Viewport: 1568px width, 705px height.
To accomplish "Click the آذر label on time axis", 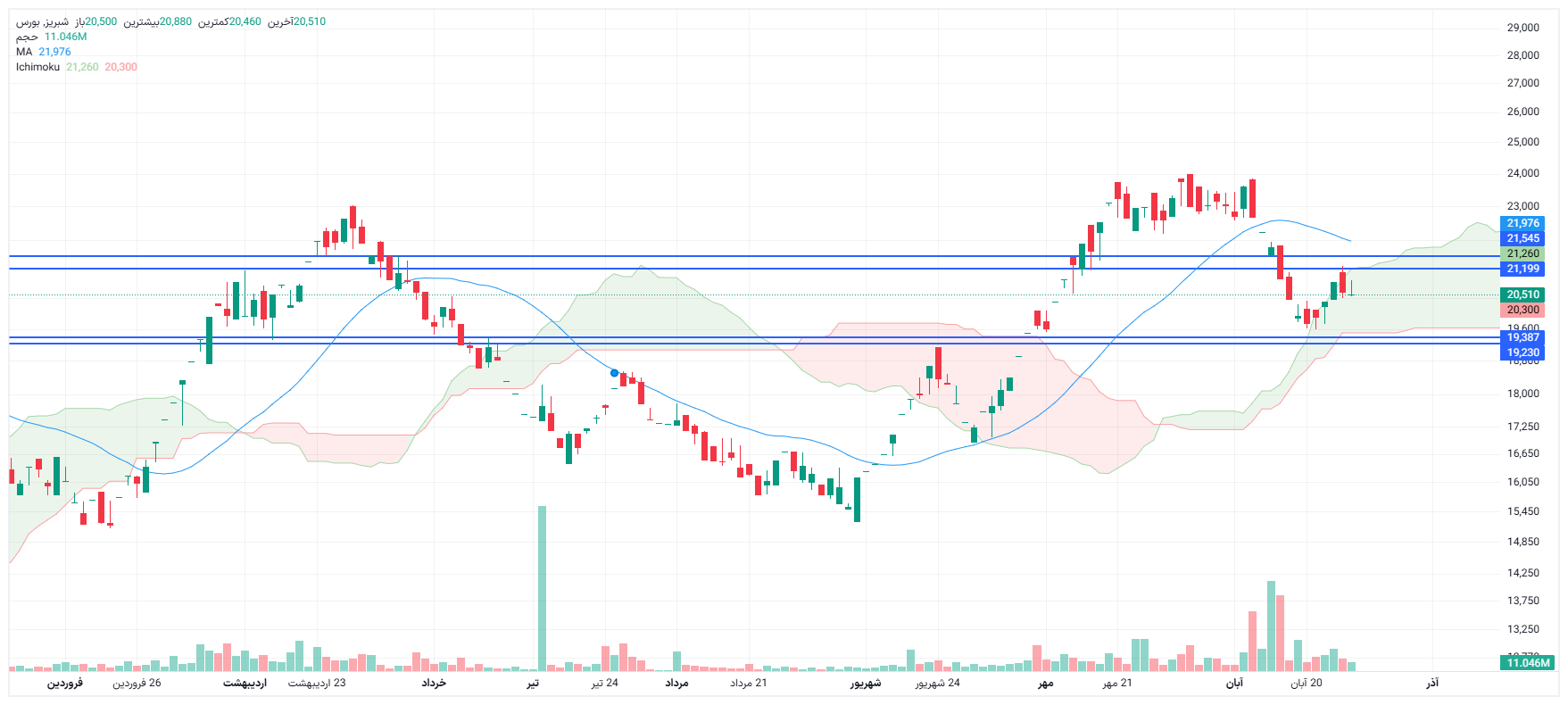I will point(1431,683).
